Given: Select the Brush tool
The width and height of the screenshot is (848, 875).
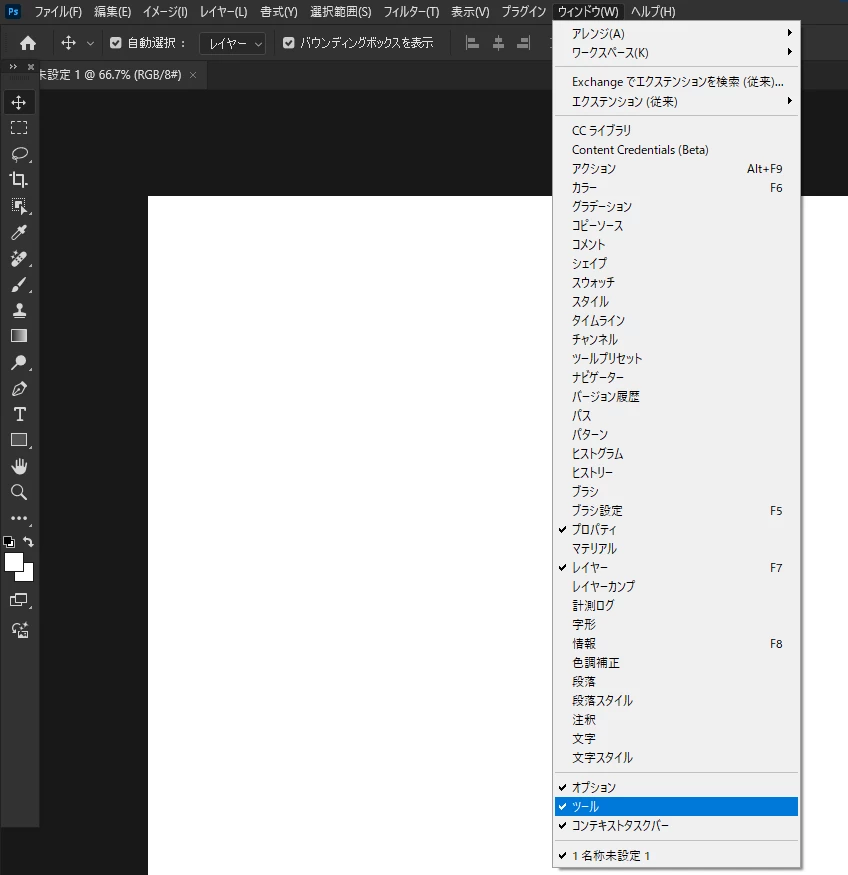Looking at the screenshot, I should pyautogui.click(x=19, y=285).
